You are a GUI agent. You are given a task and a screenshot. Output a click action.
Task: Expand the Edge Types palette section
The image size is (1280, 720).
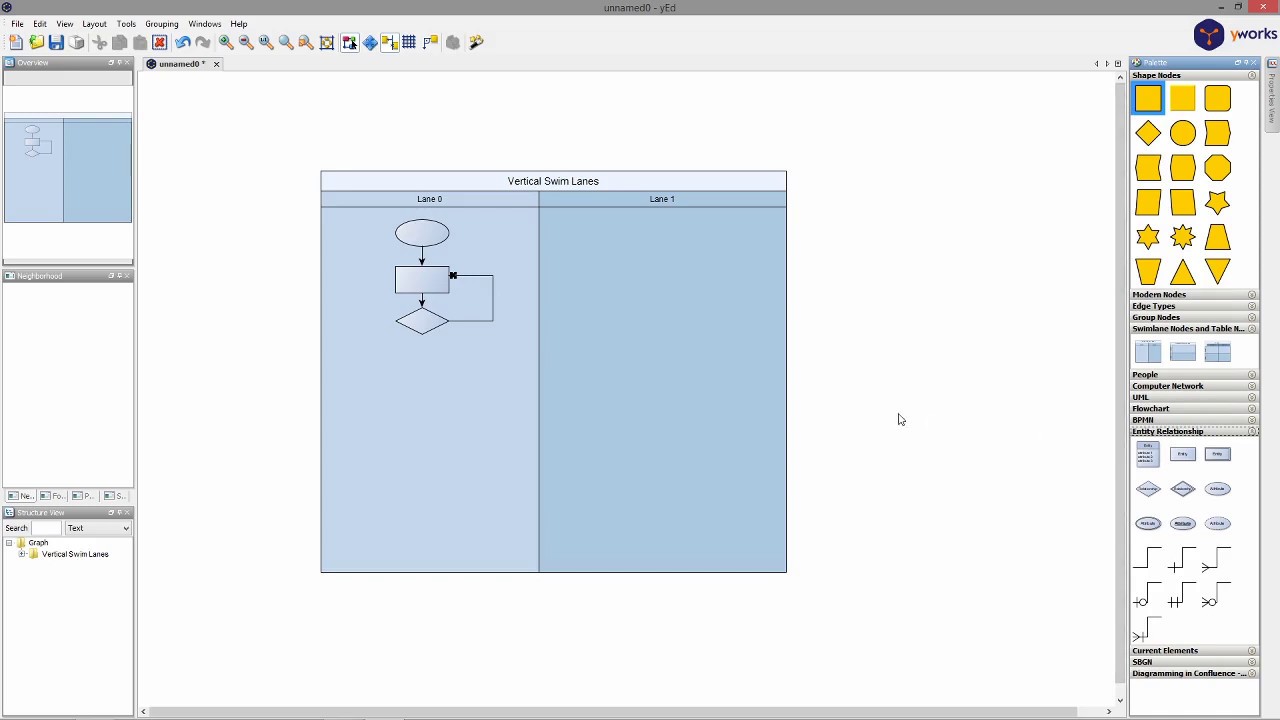[1252, 306]
